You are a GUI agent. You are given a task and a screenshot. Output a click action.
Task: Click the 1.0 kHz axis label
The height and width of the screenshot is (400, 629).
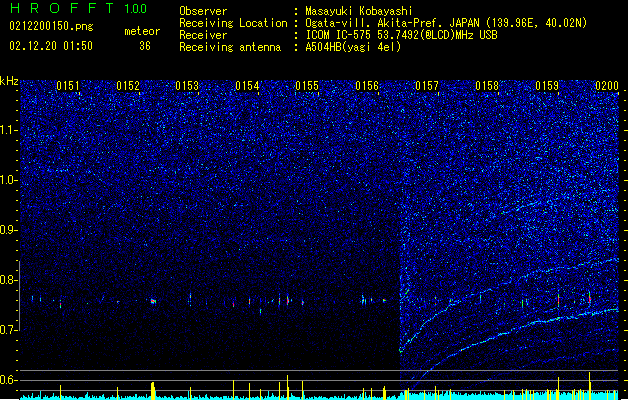[x=9, y=180]
